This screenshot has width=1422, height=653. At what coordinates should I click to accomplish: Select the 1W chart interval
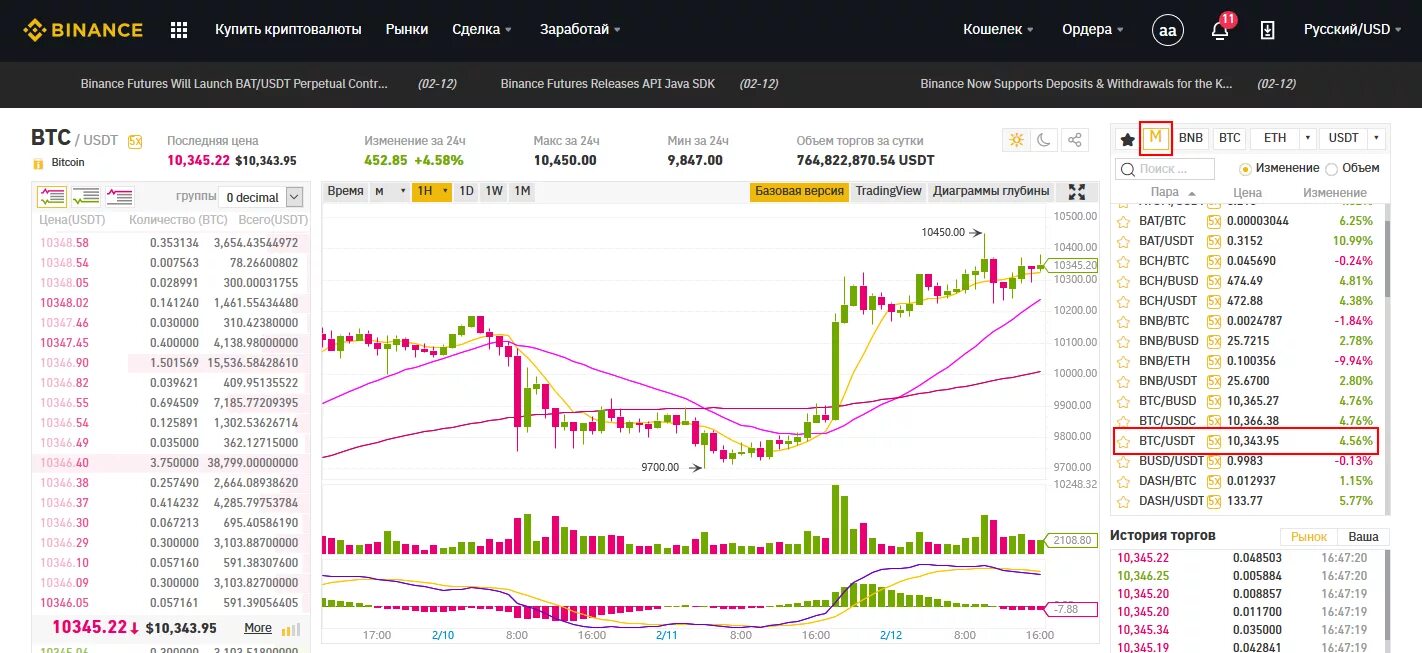click(x=494, y=191)
